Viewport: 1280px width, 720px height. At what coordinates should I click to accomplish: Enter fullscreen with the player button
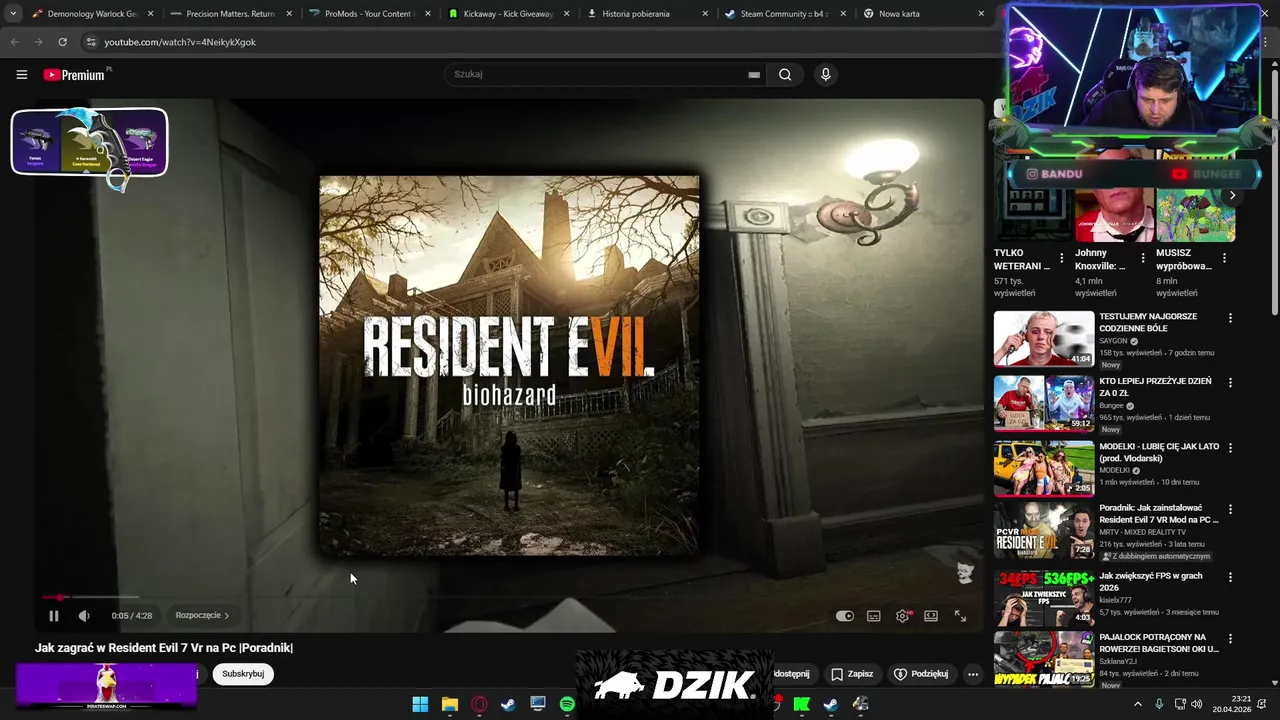(x=960, y=616)
